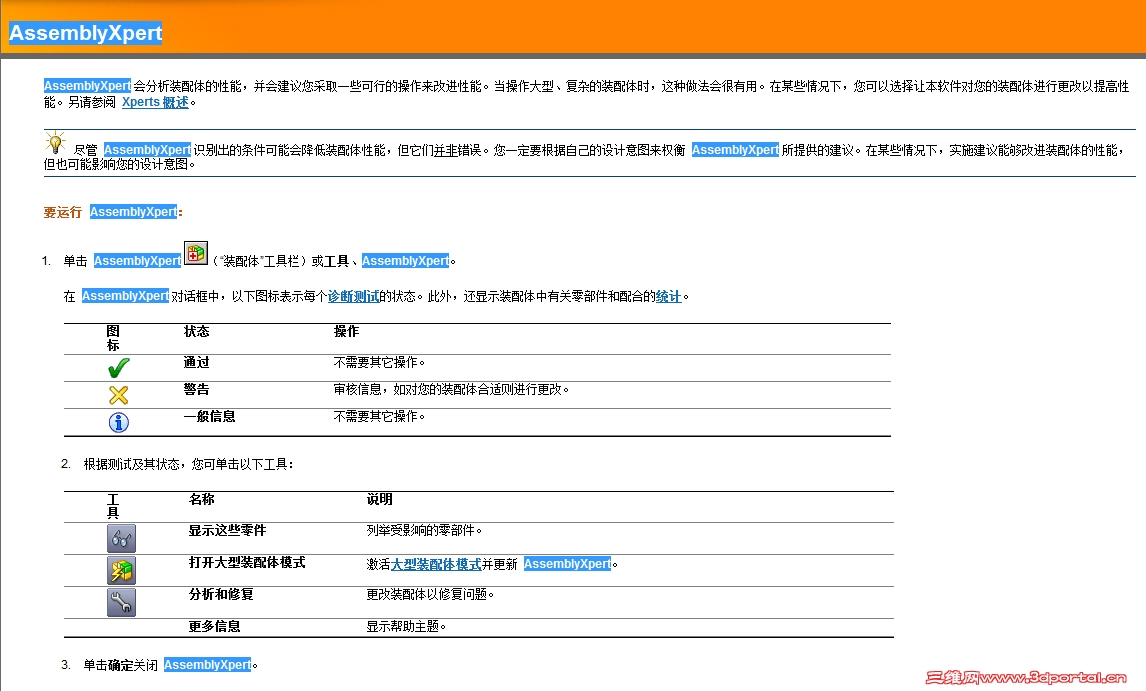This screenshot has width=1146, height=691.
Task: Click highlighted AssemblyXpert in step 3
Action: 208,665
